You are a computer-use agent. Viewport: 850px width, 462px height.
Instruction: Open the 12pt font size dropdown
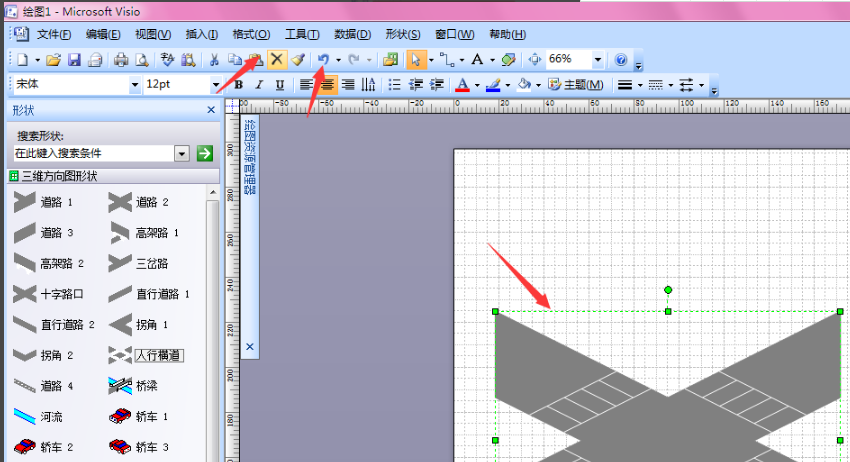point(220,85)
